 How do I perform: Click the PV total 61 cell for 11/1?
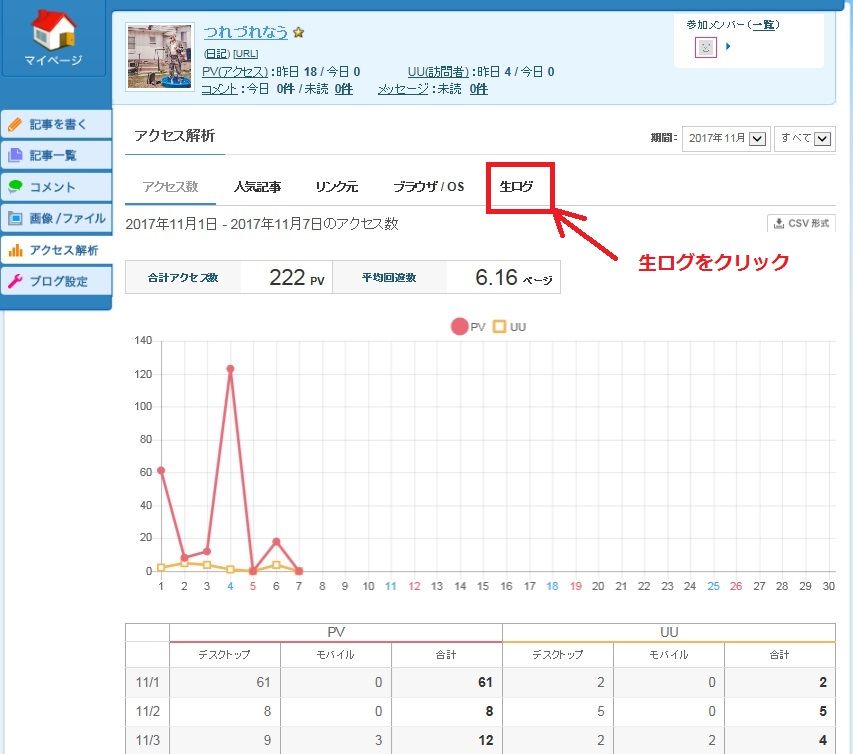(x=446, y=682)
